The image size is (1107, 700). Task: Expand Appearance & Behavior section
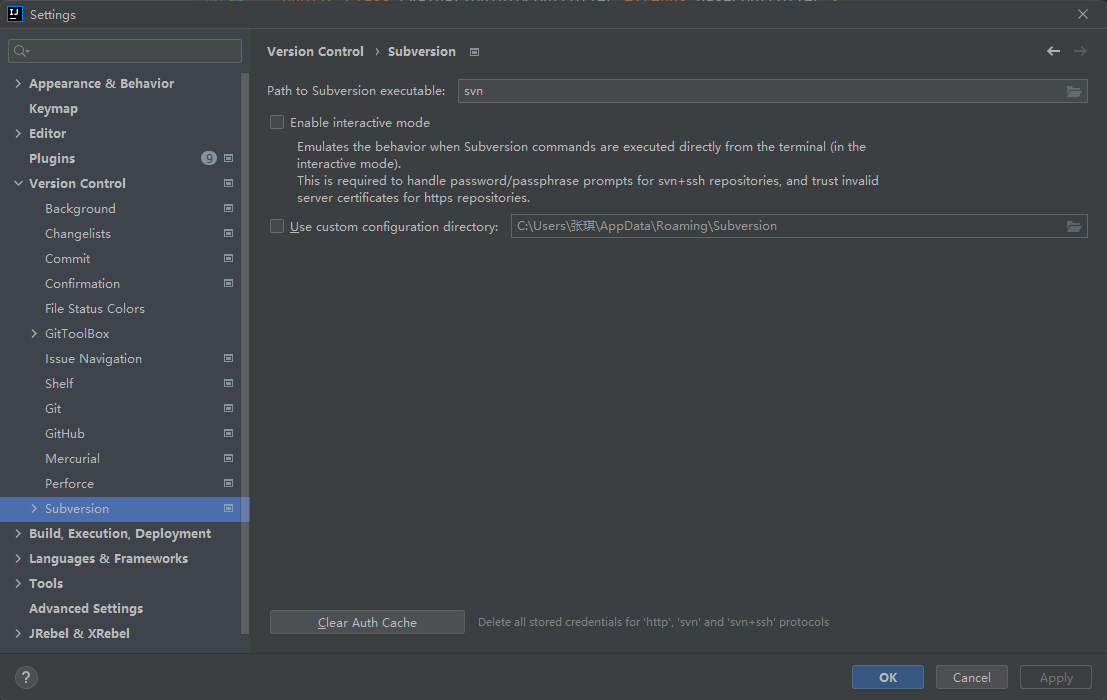[18, 83]
